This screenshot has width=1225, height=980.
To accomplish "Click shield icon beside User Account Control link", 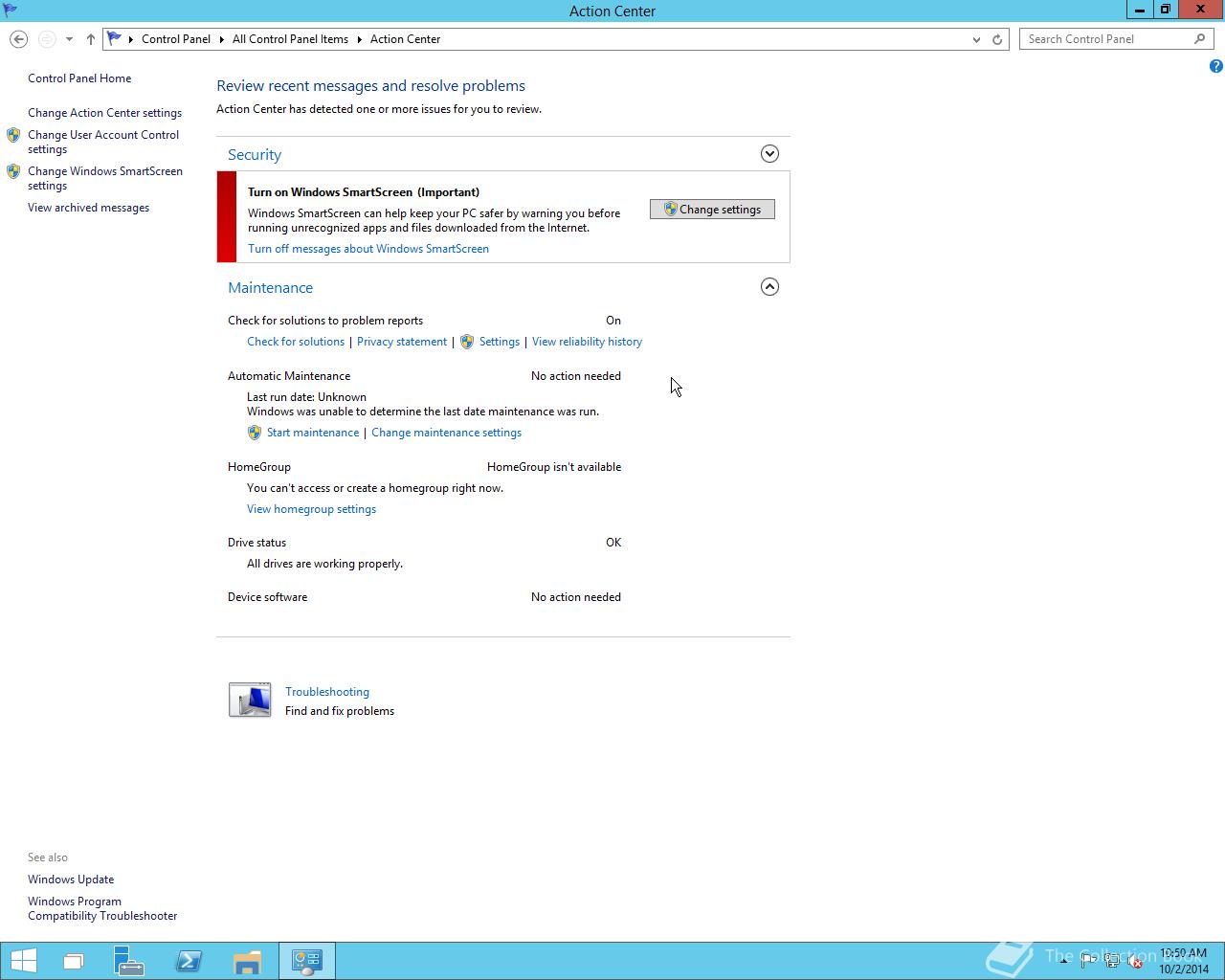I will click(x=13, y=135).
